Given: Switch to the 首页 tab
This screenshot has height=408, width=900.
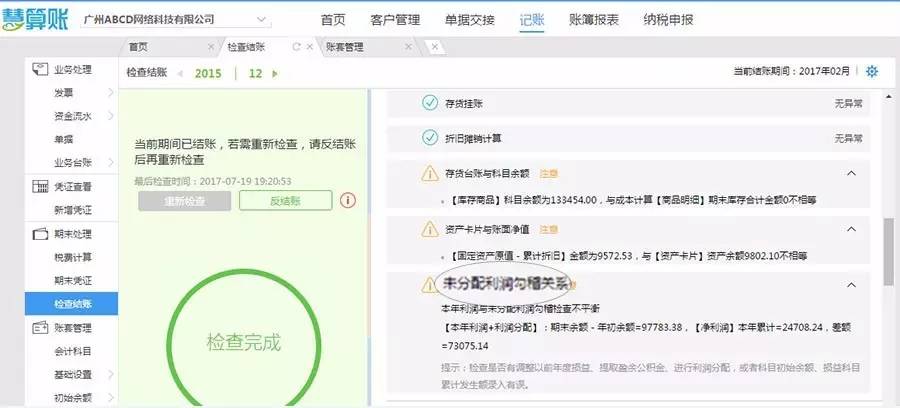Looking at the screenshot, I should 138,47.
